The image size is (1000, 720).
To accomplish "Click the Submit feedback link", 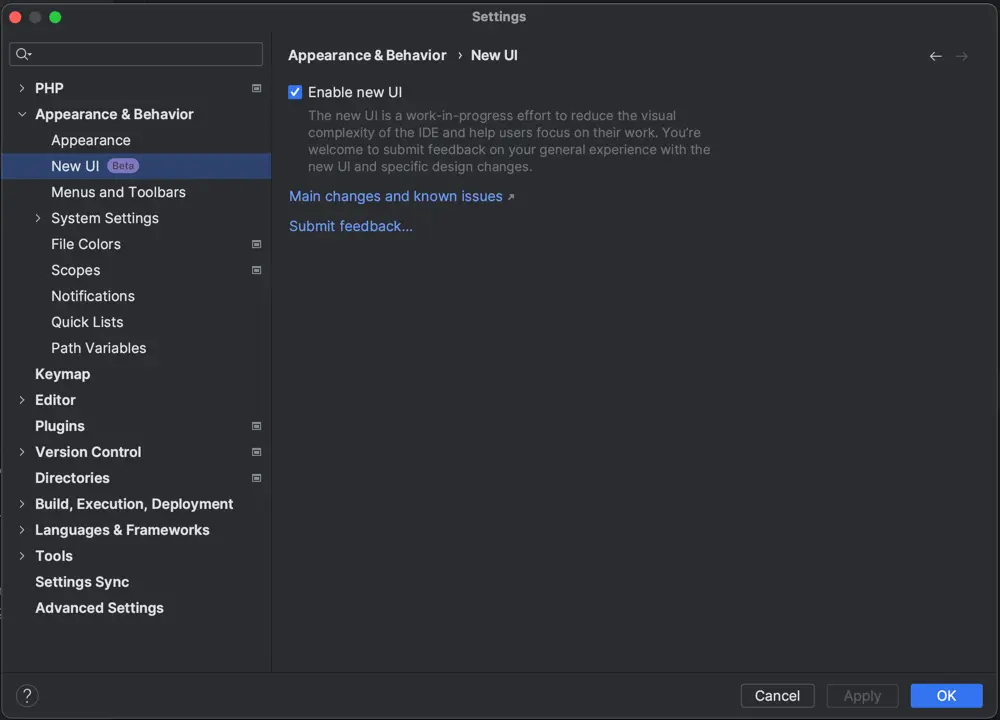I will click(350, 226).
